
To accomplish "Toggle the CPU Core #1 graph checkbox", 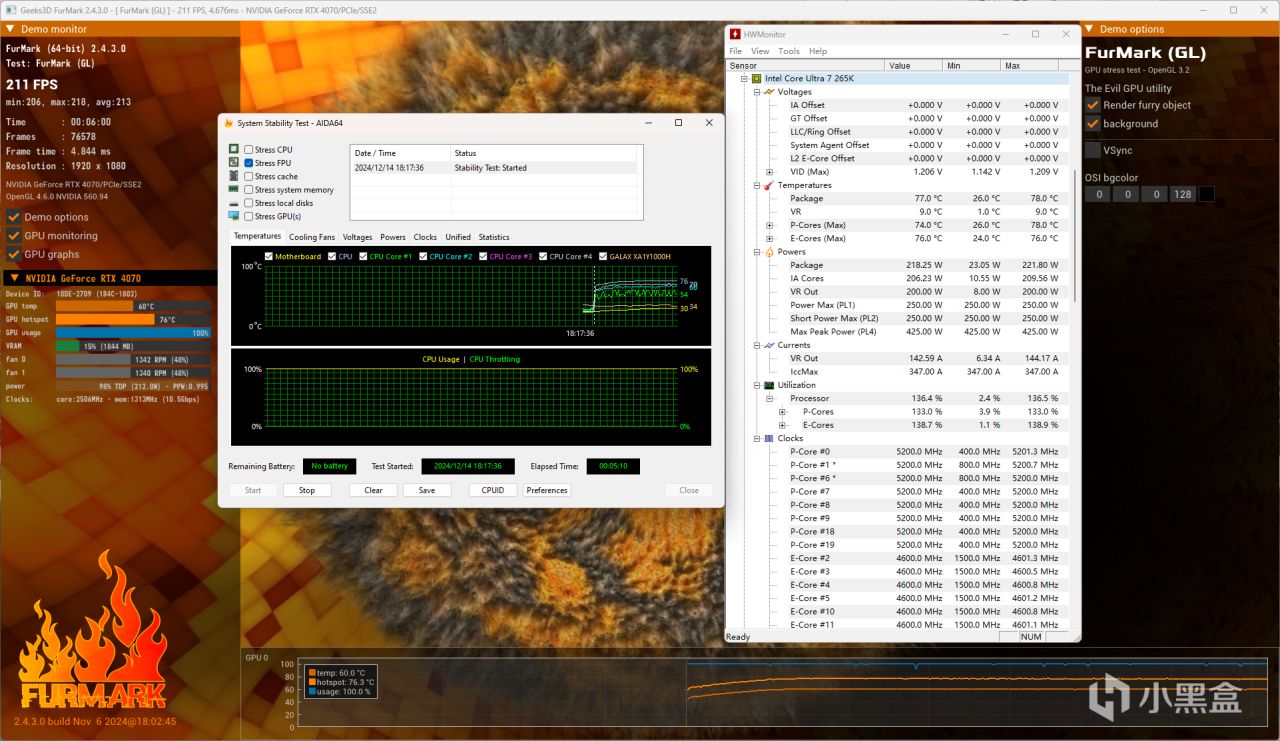I will [x=363, y=257].
